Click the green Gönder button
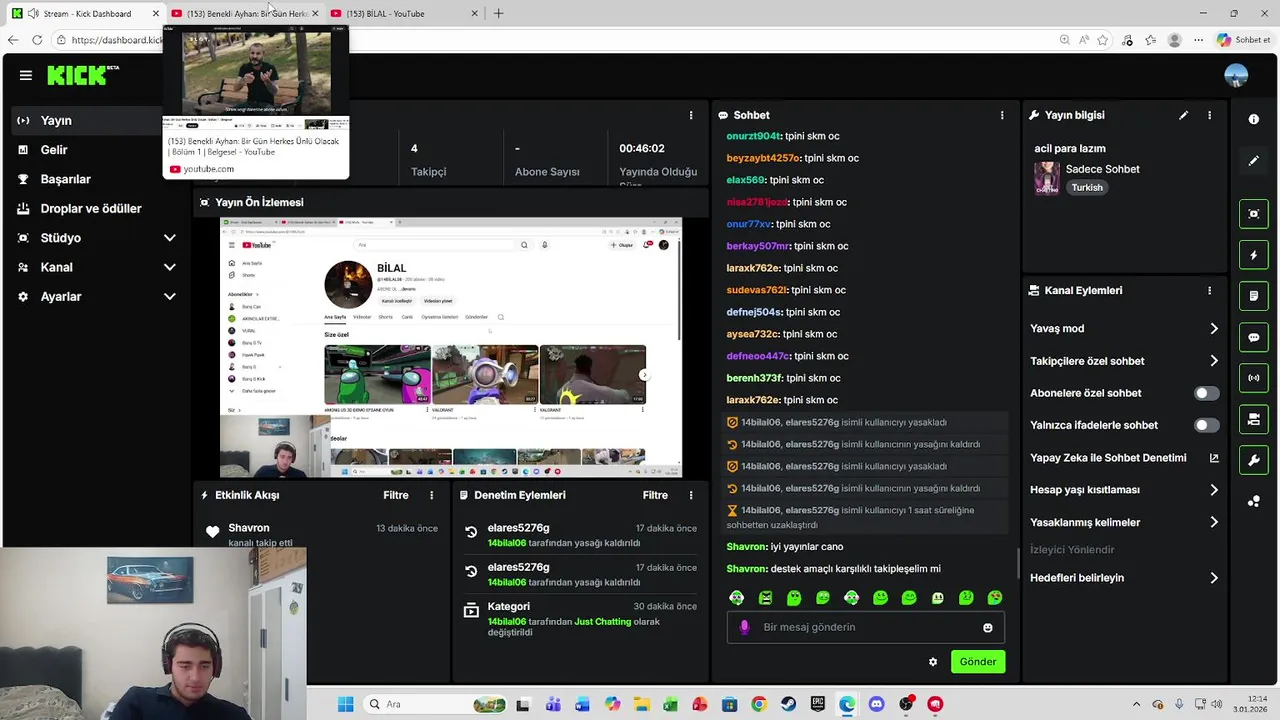The height and width of the screenshot is (720, 1280). click(978, 662)
